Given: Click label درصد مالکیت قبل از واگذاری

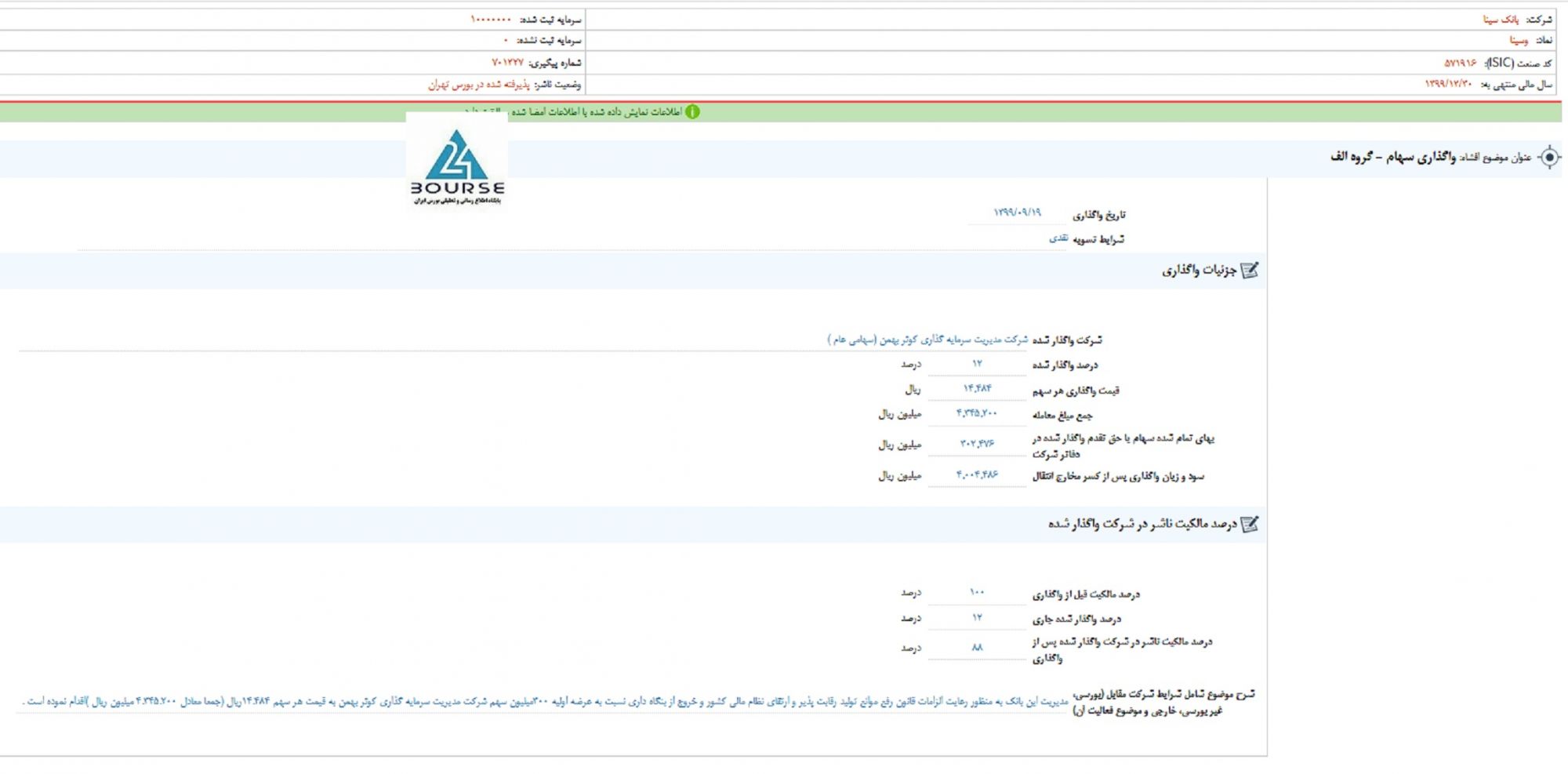Looking at the screenshot, I should 1086,594.
